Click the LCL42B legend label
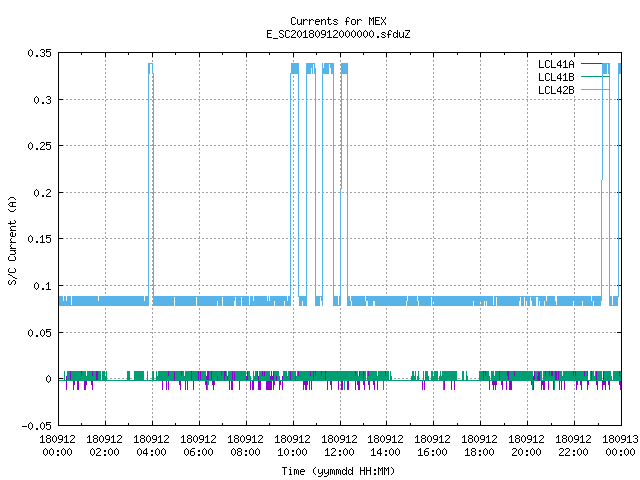The width and height of the screenshot is (640, 480). (x=556, y=90)
